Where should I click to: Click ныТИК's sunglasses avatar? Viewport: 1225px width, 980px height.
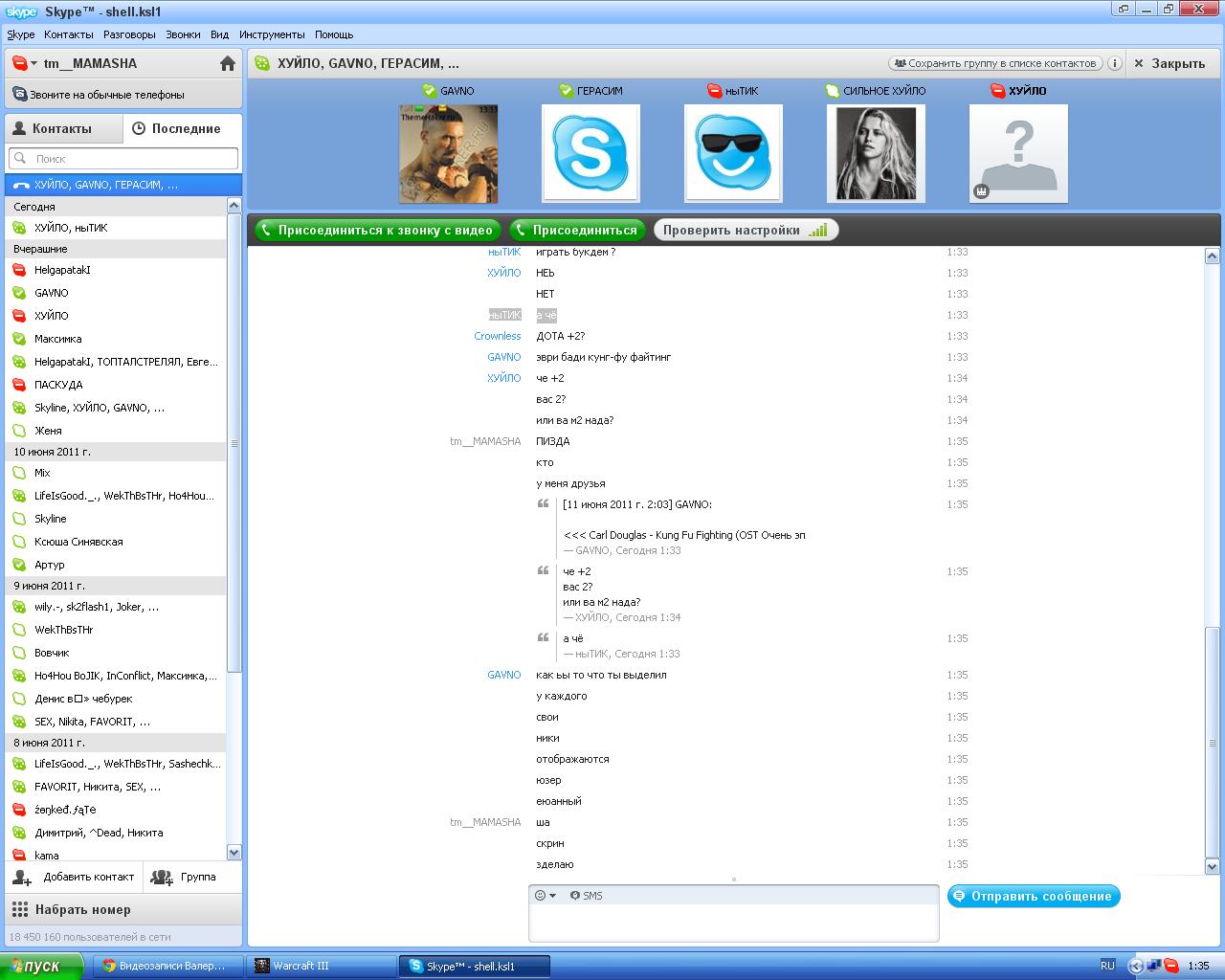point(733,153)
